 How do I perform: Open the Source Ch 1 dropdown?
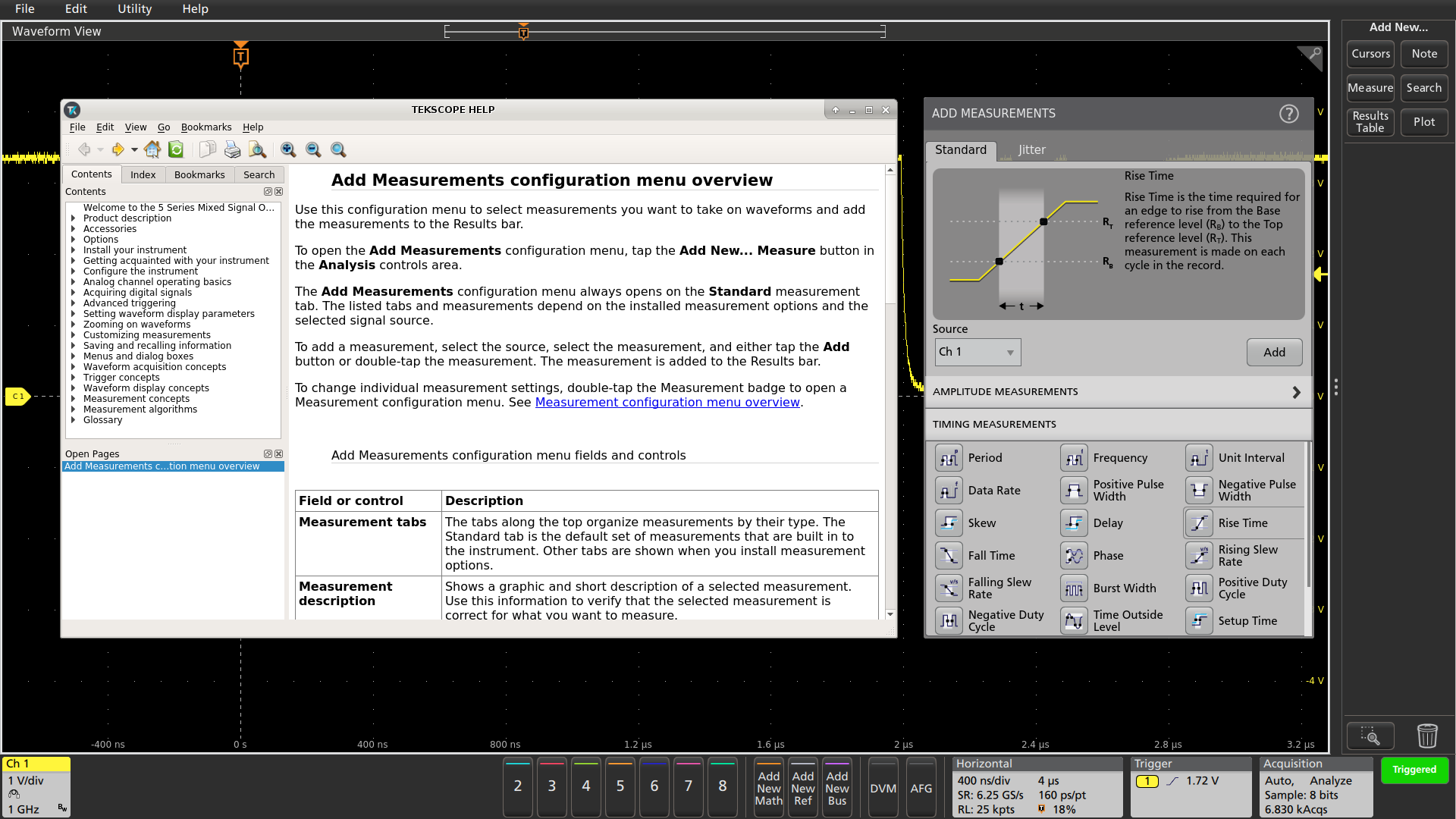tap(977, 352)
